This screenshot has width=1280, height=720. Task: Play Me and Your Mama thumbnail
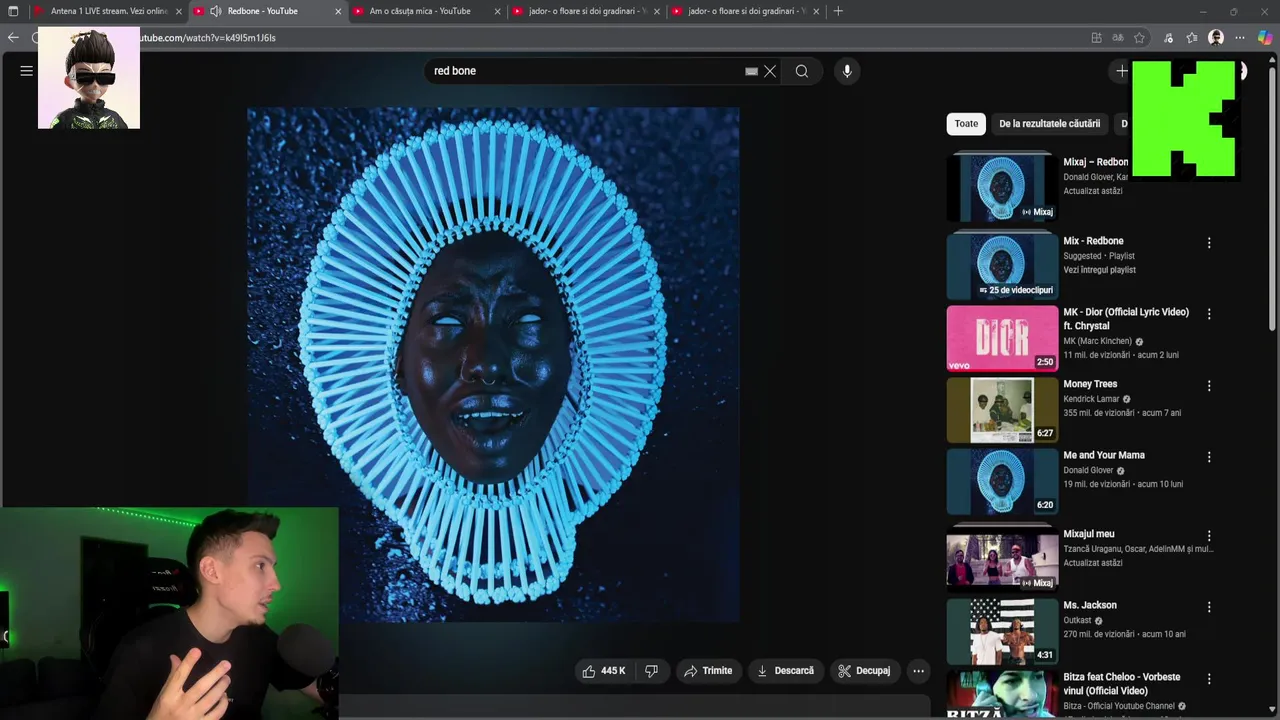click(x=1002, y=481)
